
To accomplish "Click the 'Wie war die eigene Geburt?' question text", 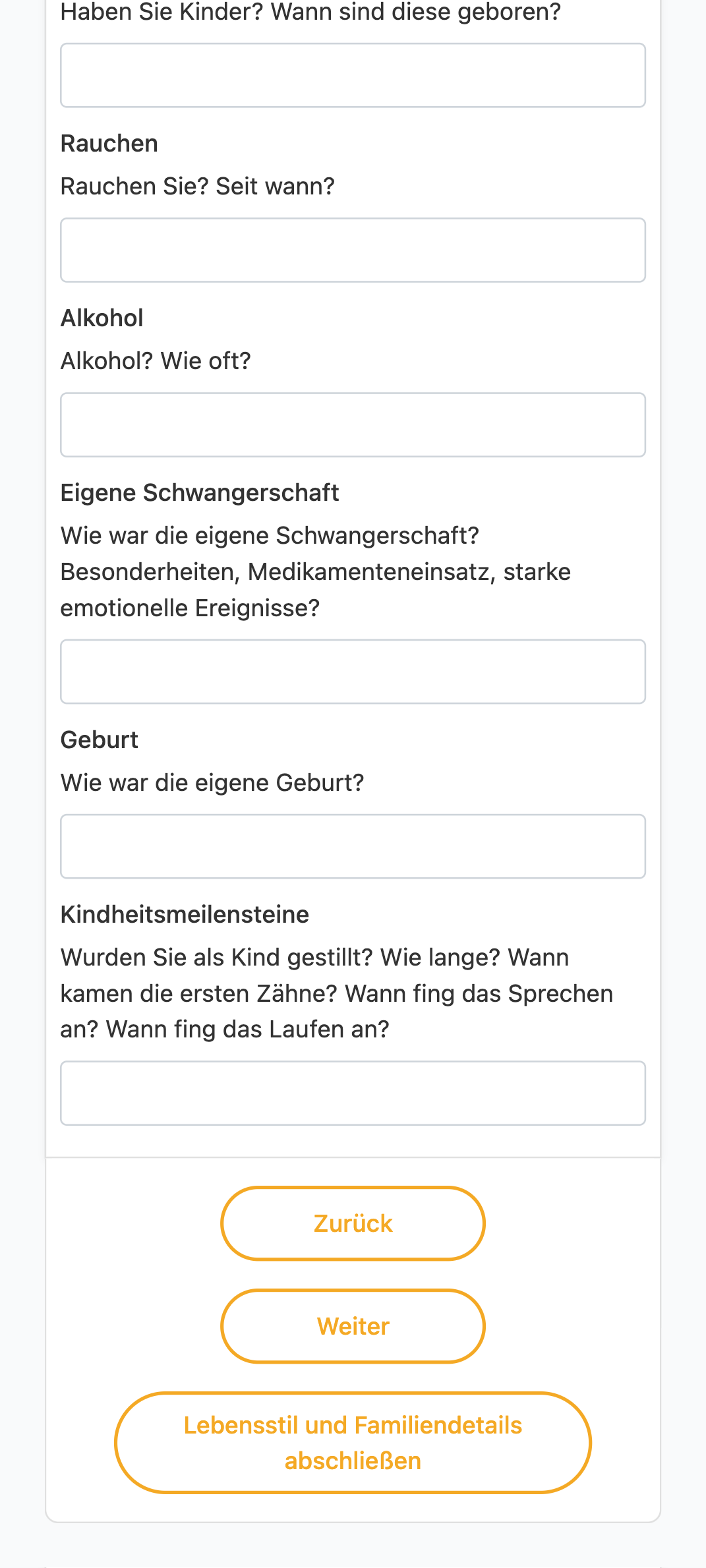I will coord(212,783).
